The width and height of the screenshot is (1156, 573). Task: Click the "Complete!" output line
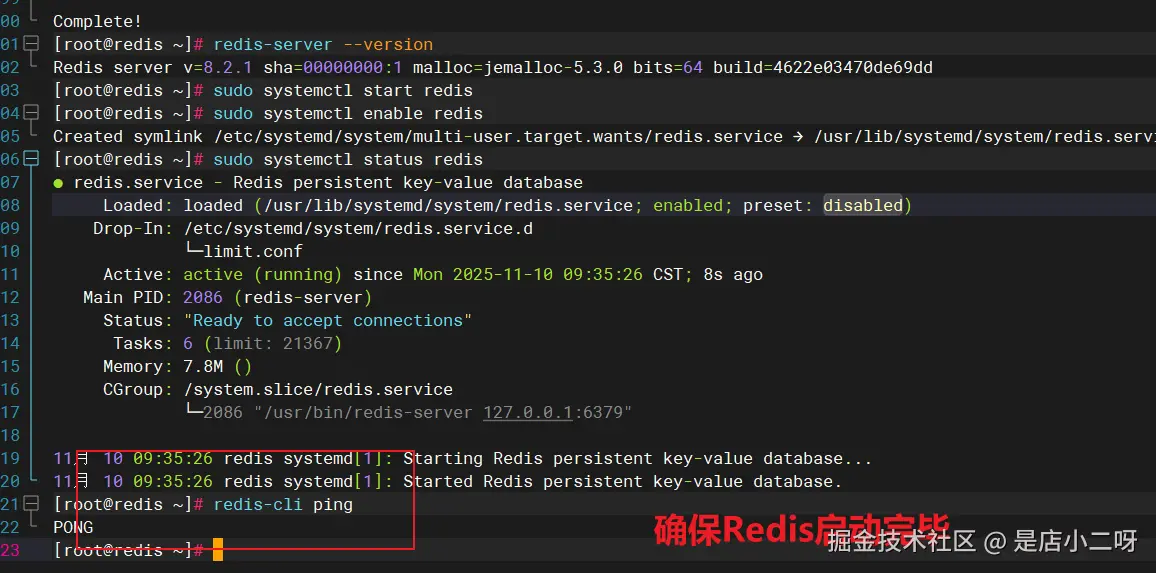pos(98,21)
